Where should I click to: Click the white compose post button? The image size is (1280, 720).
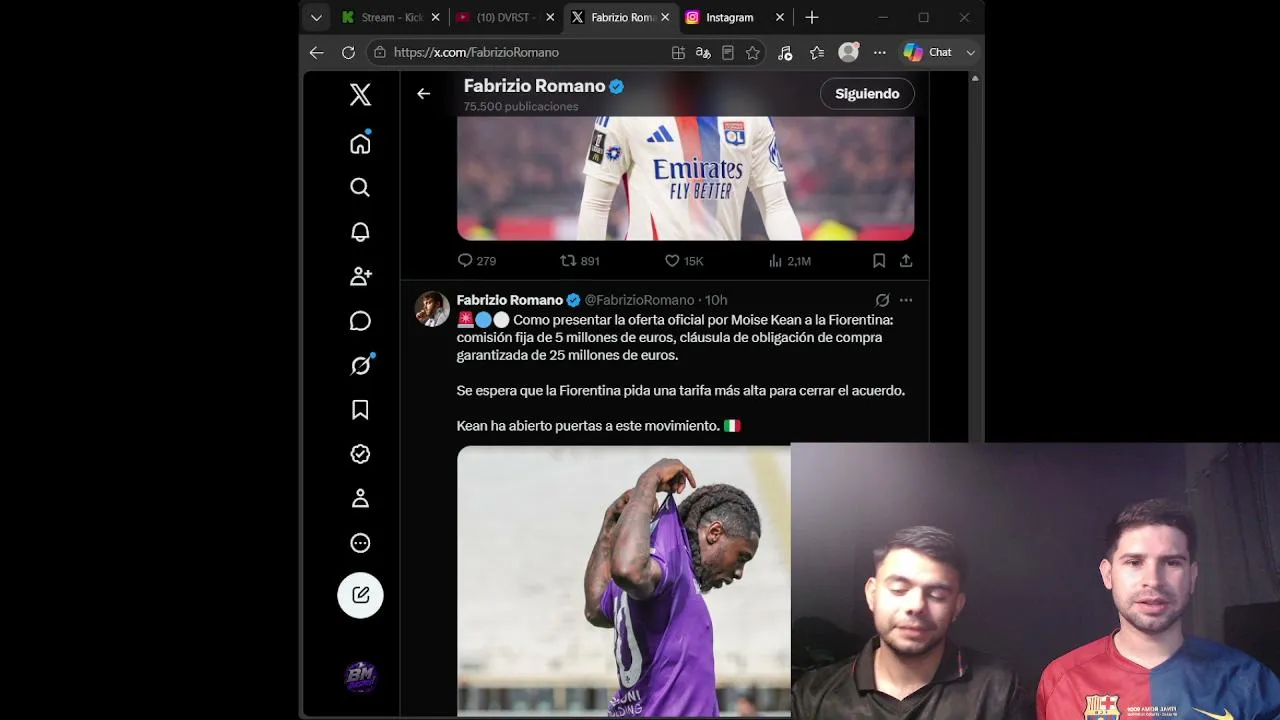pos(360,595)
